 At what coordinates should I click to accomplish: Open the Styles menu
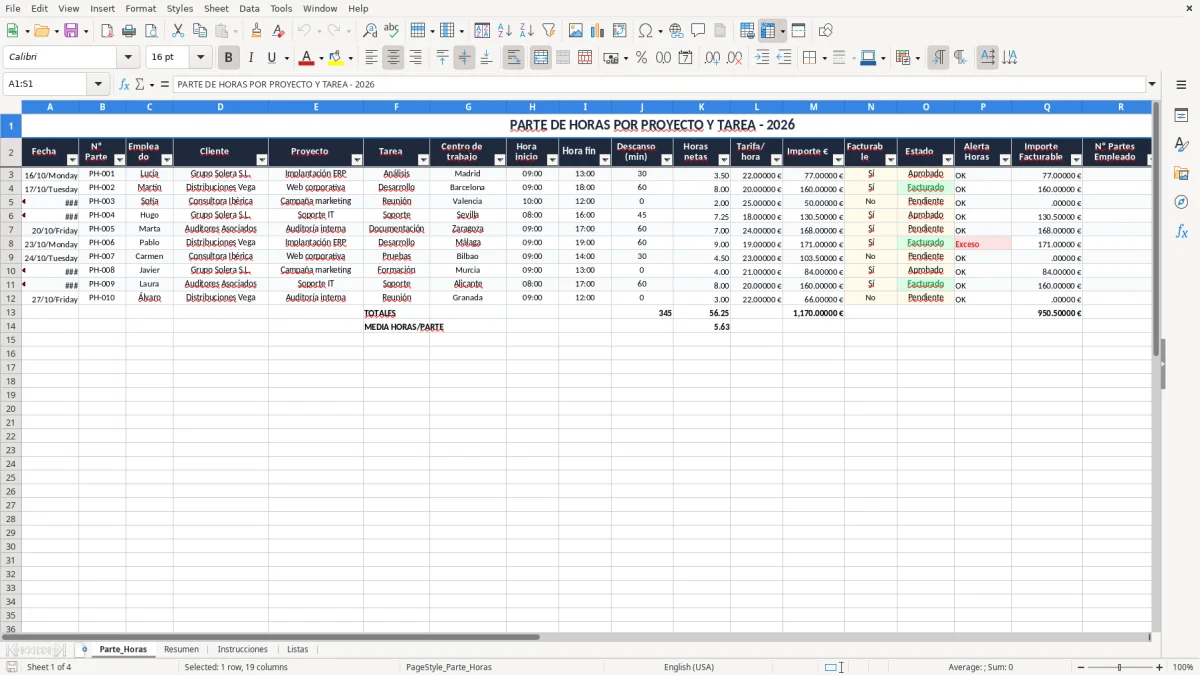[x=180, y=8]
